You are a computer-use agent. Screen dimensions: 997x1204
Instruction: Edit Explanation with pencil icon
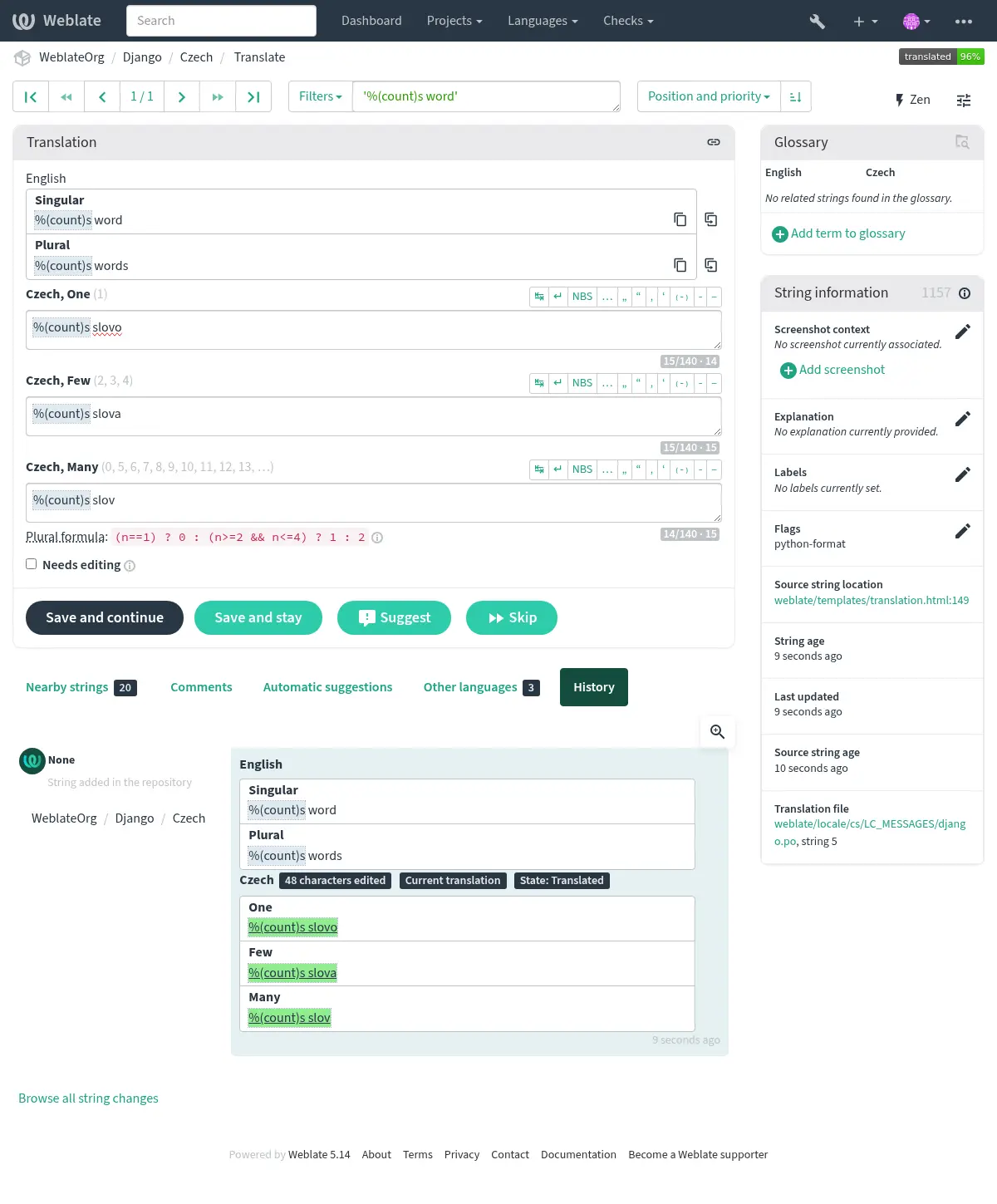(963, 419)
